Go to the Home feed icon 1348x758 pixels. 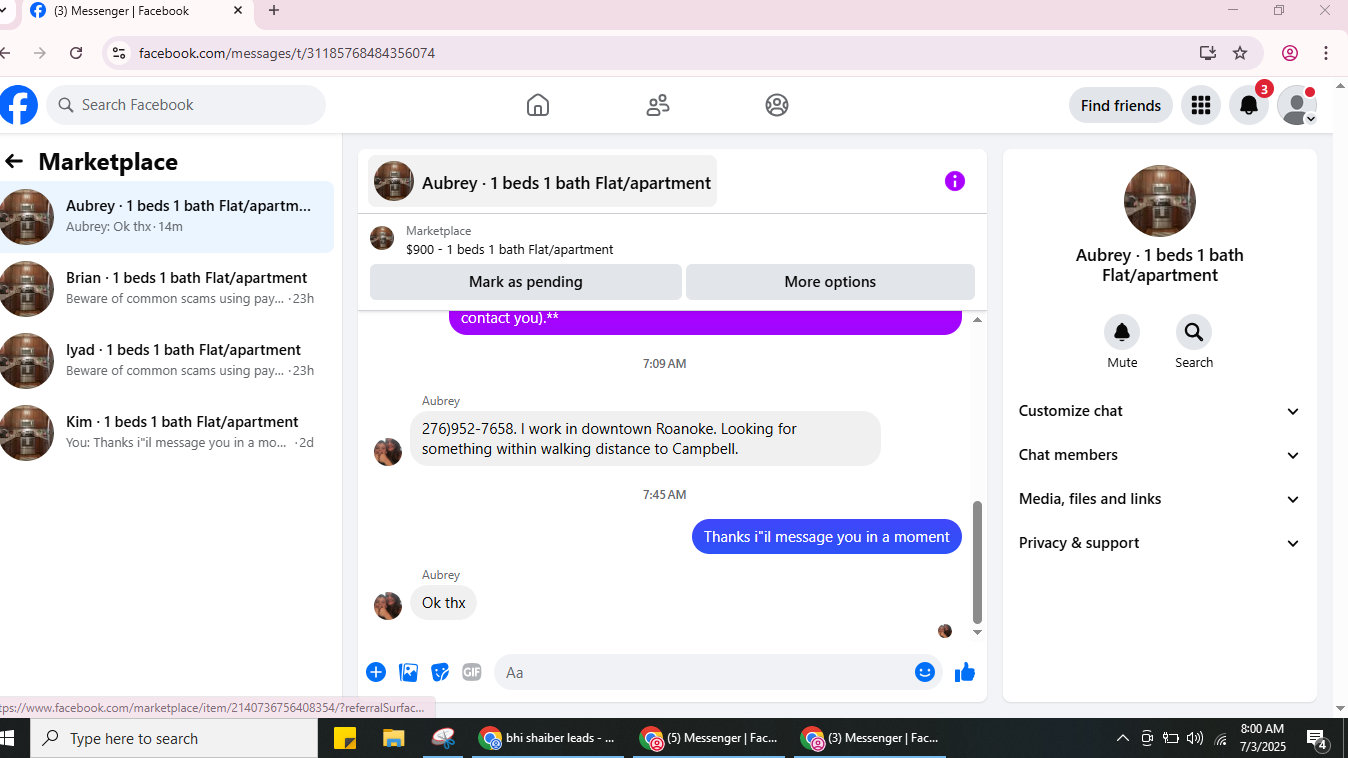(x=538, y=105)
